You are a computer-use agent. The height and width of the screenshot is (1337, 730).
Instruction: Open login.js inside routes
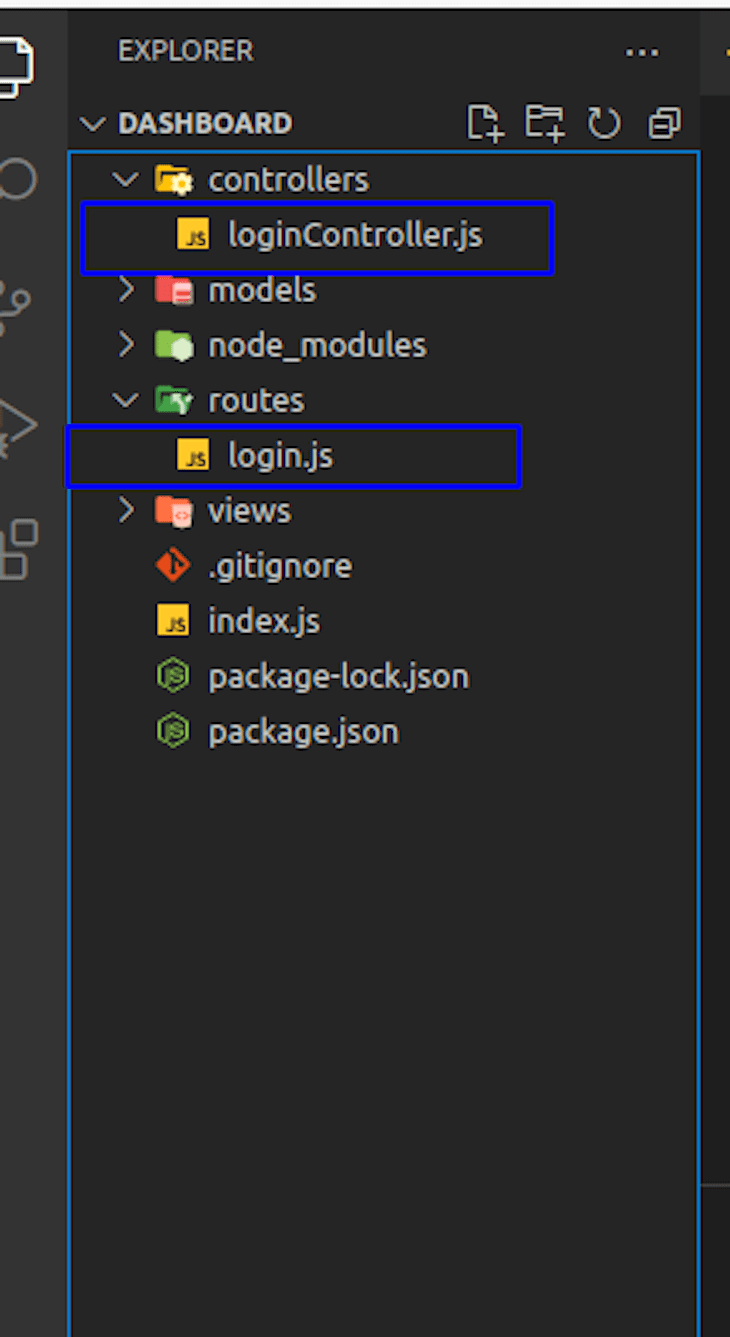click(280, 455)
